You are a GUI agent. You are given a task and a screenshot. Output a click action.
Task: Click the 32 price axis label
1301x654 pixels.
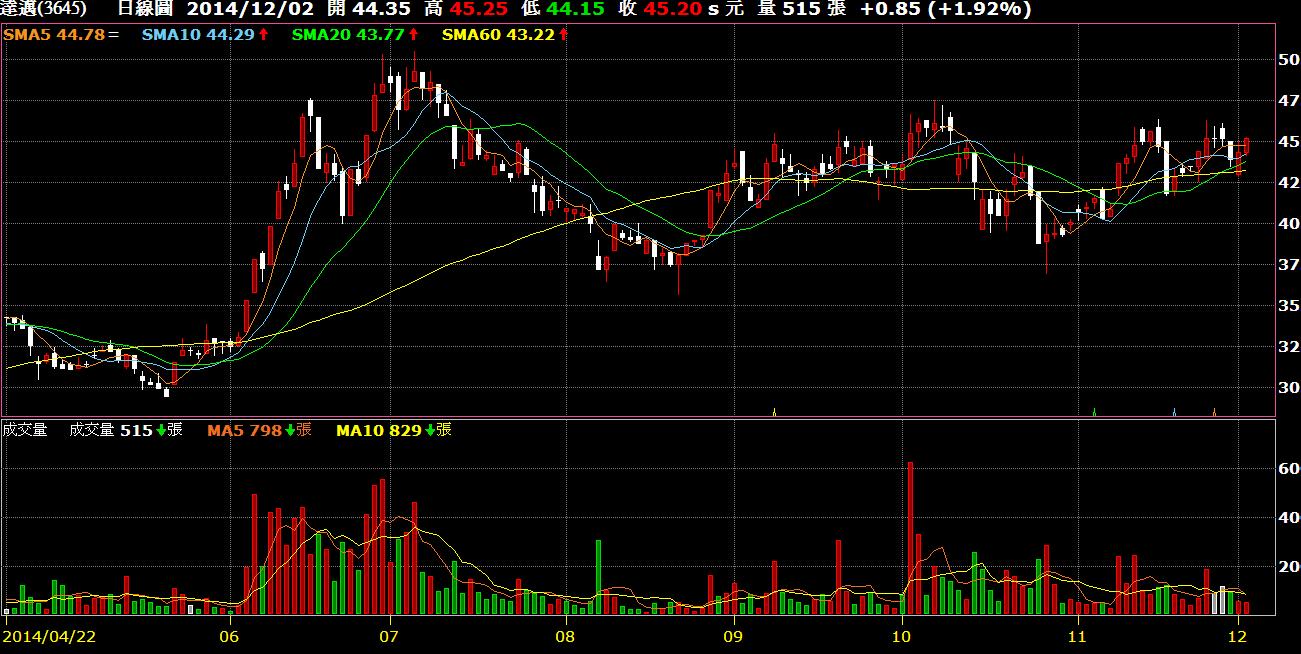(x=1287, y=346)
